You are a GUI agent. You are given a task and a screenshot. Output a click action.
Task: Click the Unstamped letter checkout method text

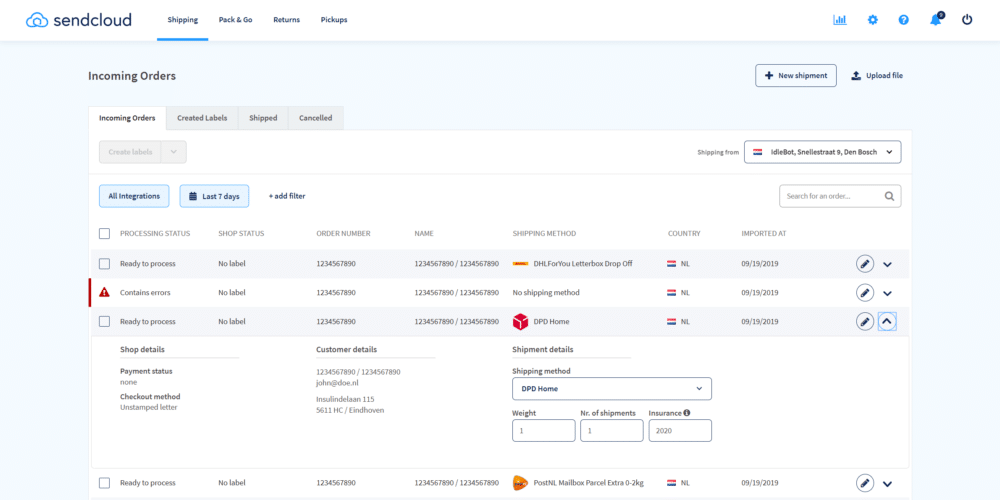tap(149, 407)
